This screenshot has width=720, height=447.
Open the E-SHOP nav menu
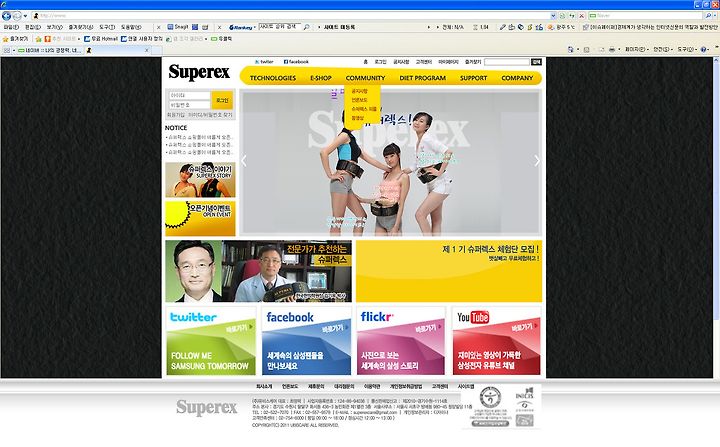click(x=321, y=78)
